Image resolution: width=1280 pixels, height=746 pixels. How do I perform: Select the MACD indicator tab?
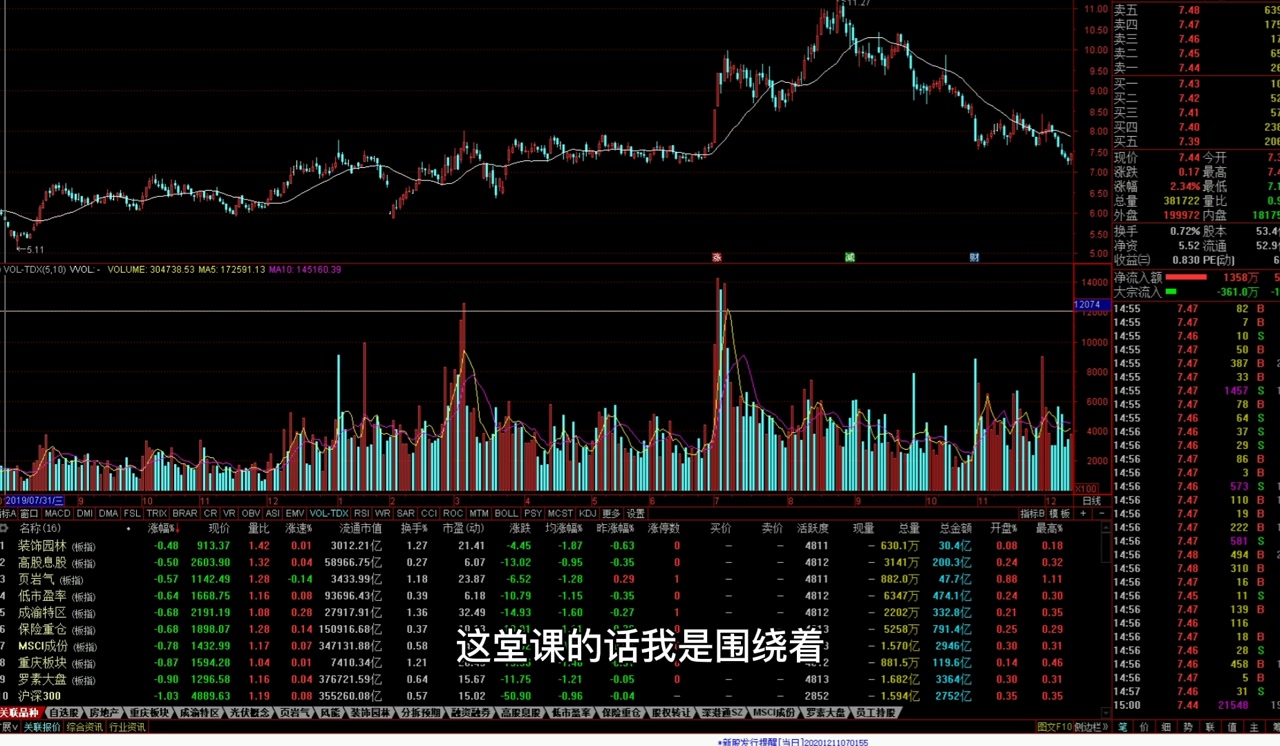(x=57, y=513)
